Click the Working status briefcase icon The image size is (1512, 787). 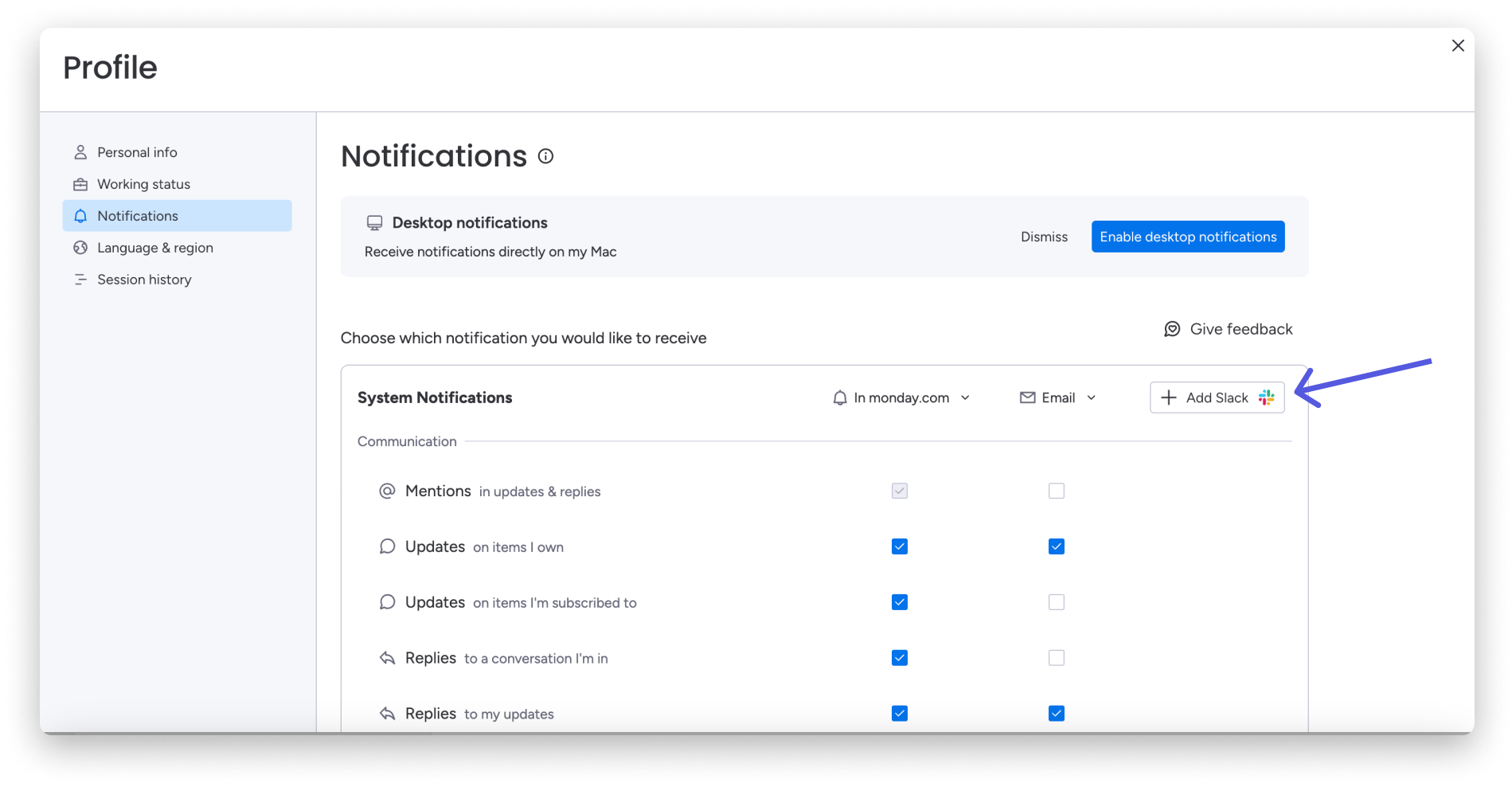80,184
